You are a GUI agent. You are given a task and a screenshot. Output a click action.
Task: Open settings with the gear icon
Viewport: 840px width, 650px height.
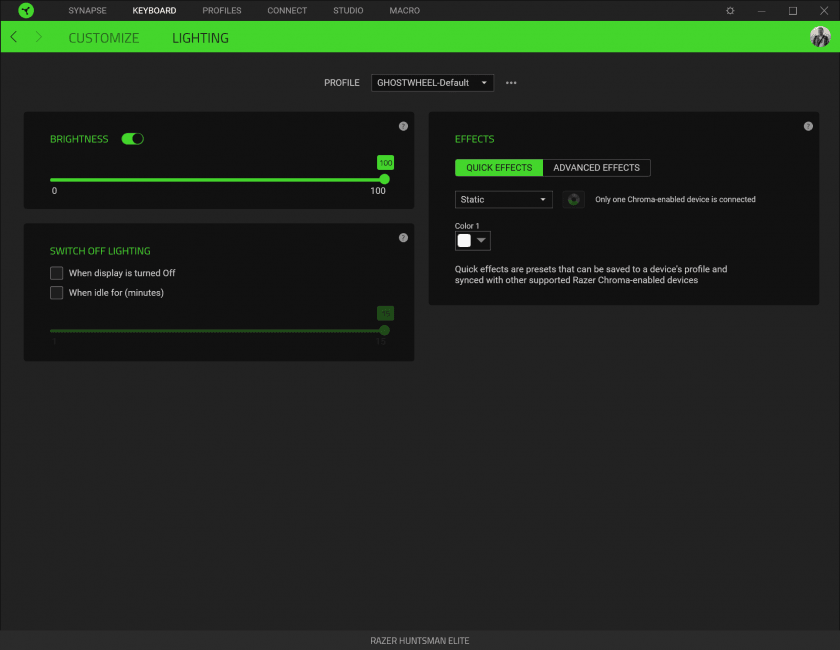[730, 11]
